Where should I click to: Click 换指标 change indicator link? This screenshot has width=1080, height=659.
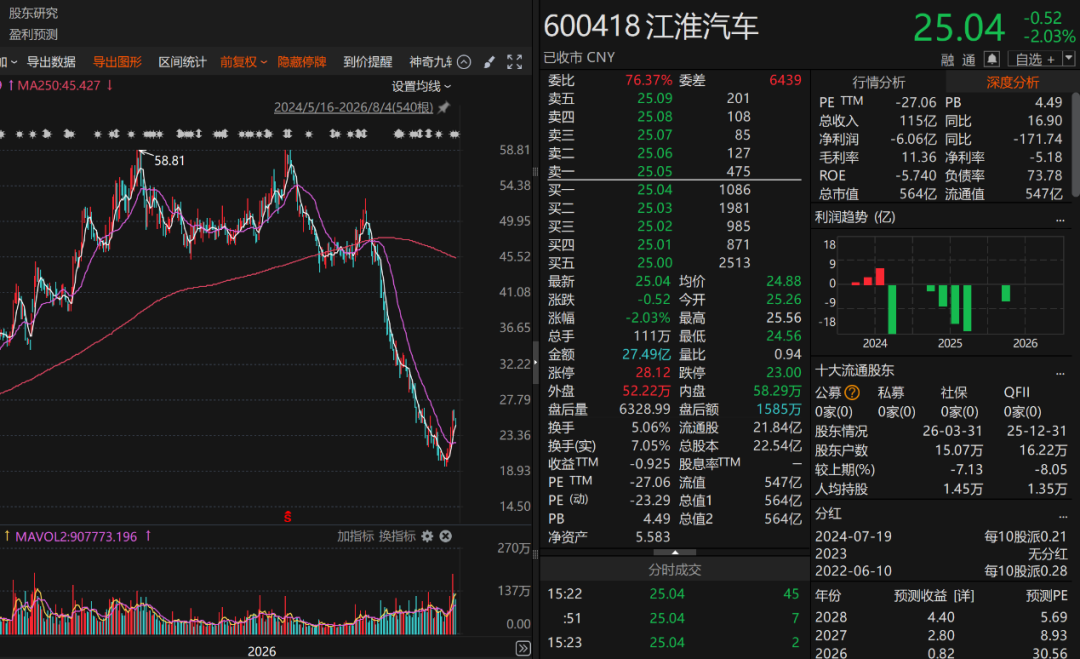(397, 536)
